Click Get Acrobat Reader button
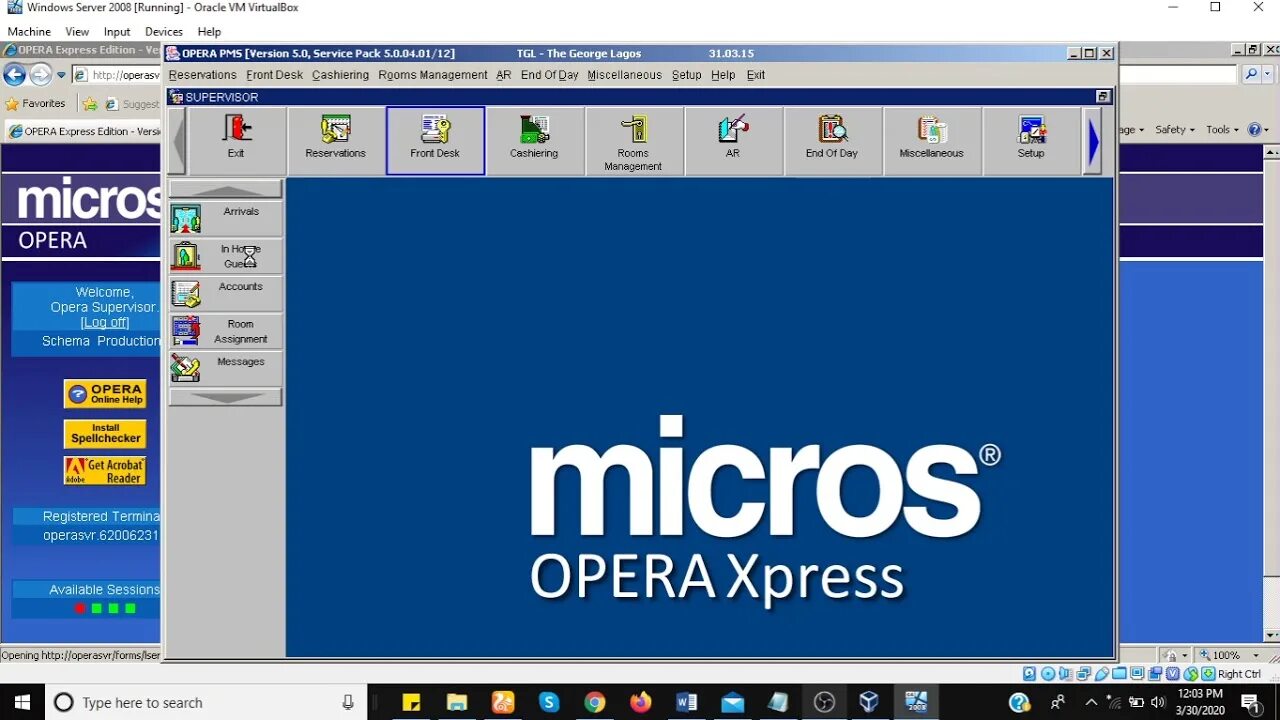1280x720 pixels. (105, 471)
